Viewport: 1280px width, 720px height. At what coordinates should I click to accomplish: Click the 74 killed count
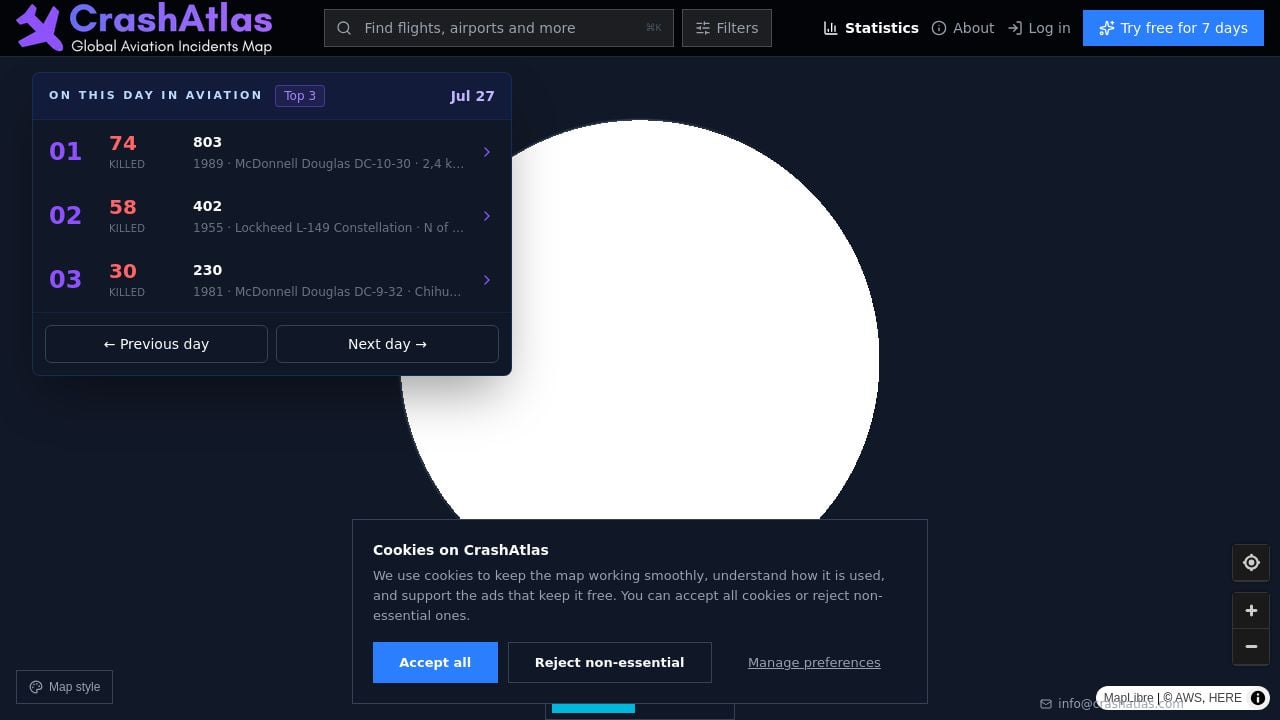pos(123,143)
